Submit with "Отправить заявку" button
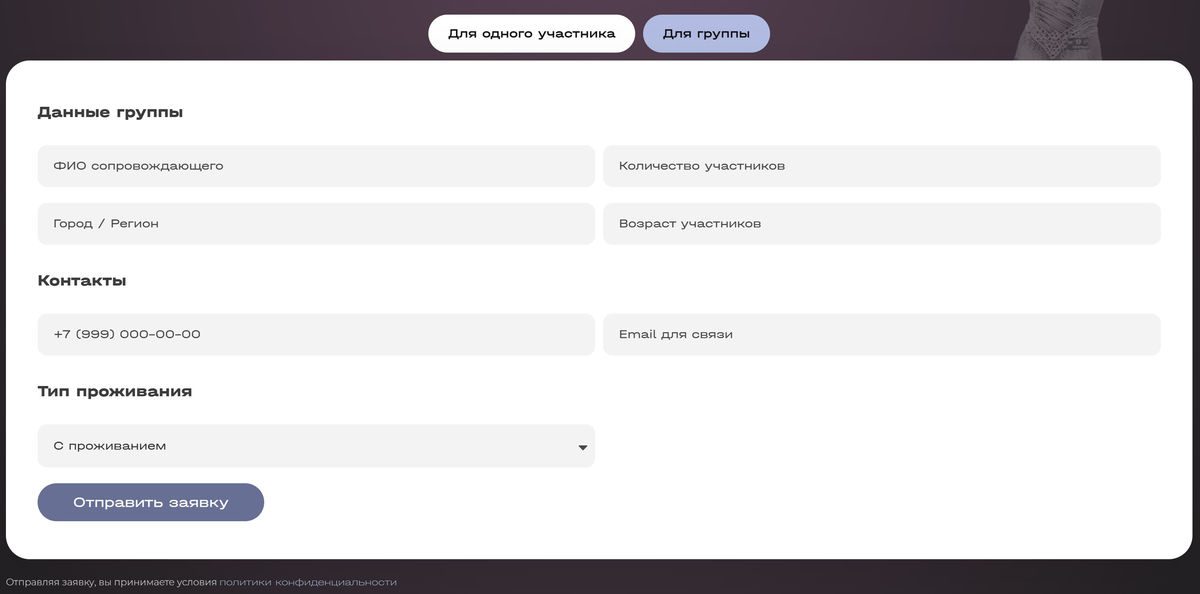The height and width of the screenshot is (594, 1200). (x=151, y=502)
